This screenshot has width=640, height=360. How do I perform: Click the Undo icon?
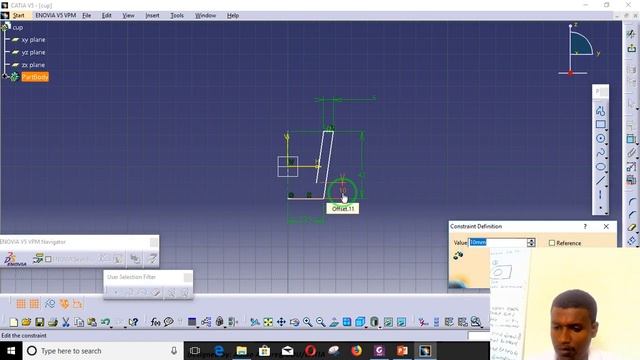pos(105,322)
